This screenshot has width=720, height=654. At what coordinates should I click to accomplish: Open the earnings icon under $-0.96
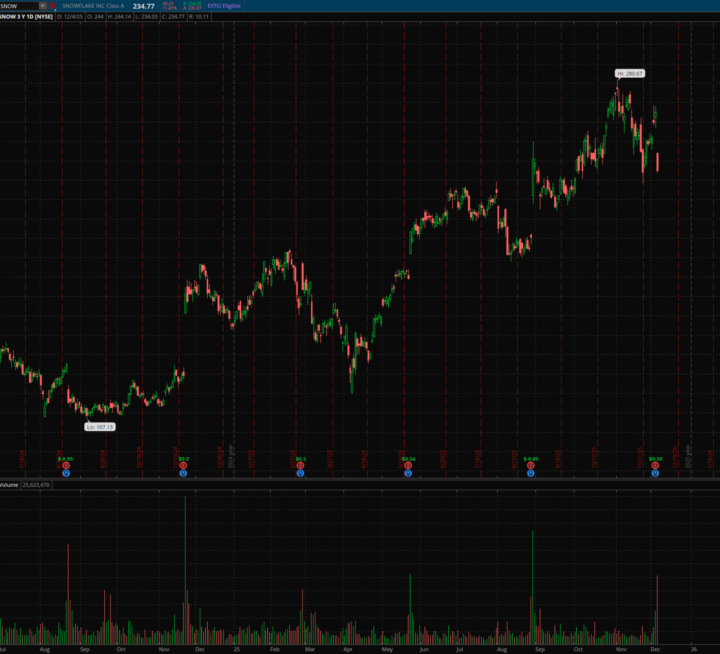pyautogui.click(x=66, y=466)
